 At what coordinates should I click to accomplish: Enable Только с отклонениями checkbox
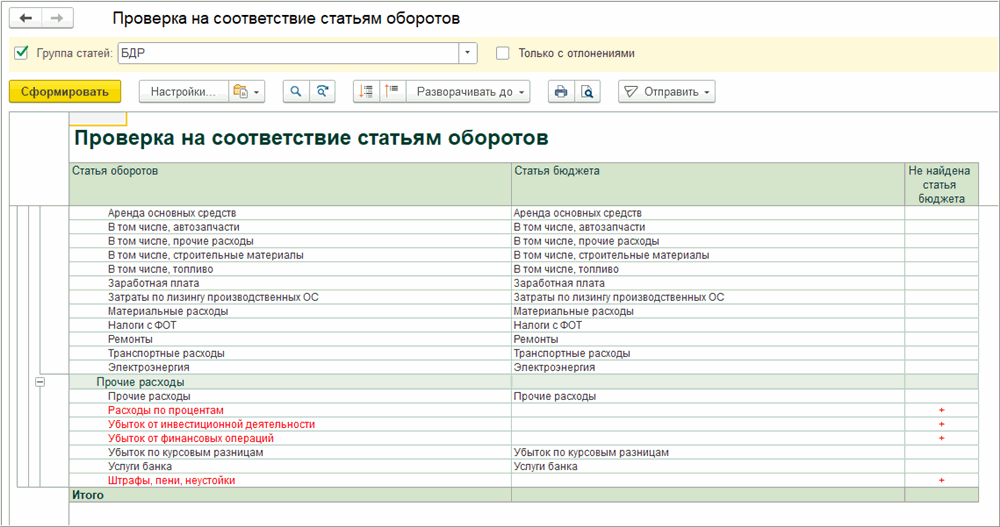pyautogui.click(x=503, y=53)
